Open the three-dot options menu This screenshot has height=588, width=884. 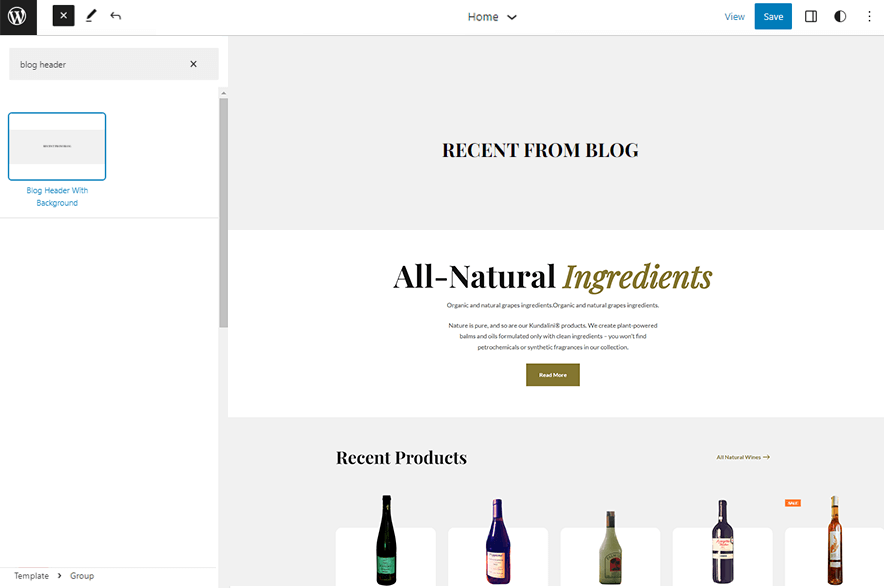coord(869,17)
